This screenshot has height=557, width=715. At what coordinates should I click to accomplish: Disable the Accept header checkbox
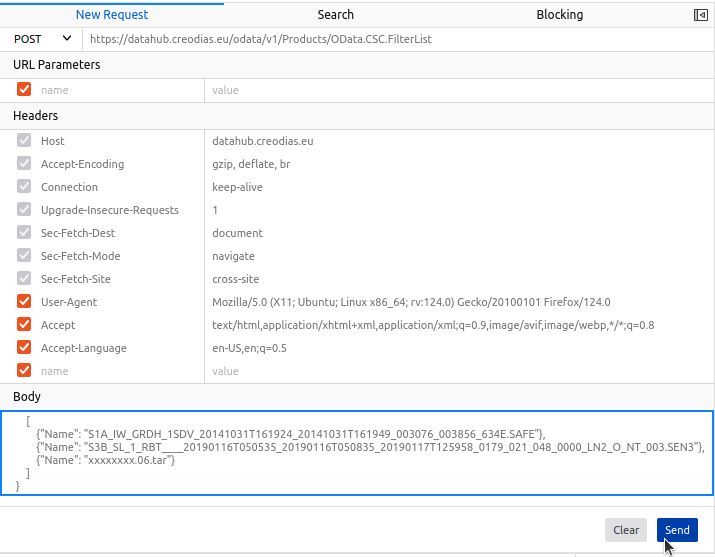coord(24,324)
